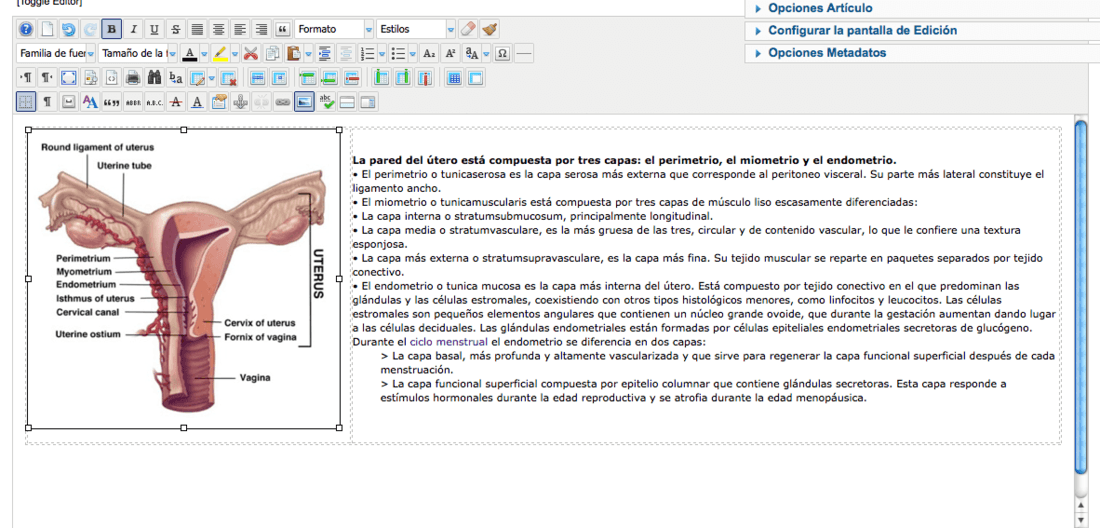Screen dimensions: 1100x528
Task: Toggle the visual aid guidelines
Action: coord(26,102)
